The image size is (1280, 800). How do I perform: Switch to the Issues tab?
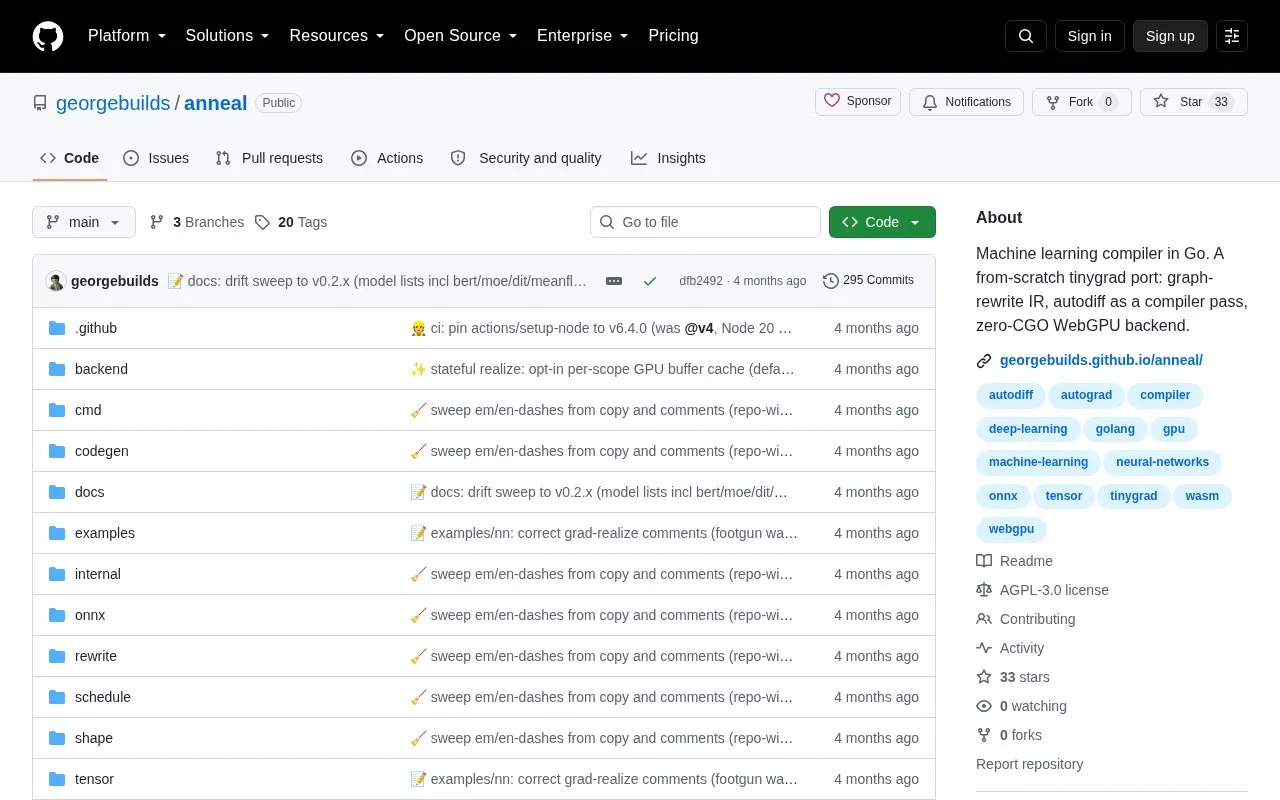click(x=156, y=158)
